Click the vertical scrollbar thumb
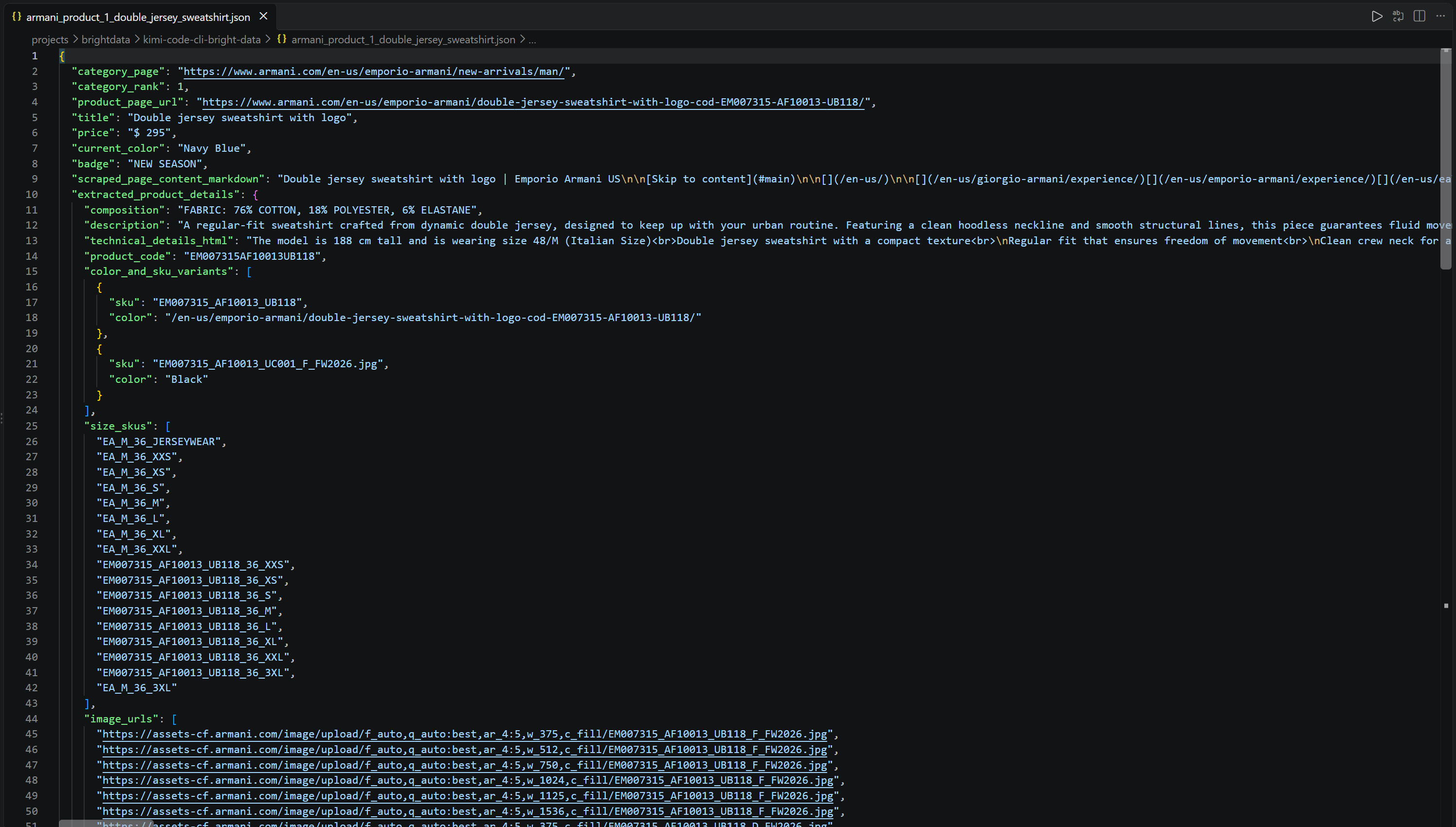The width and height of the screenshot is (1456, 827). click(x=1446, y=160)
